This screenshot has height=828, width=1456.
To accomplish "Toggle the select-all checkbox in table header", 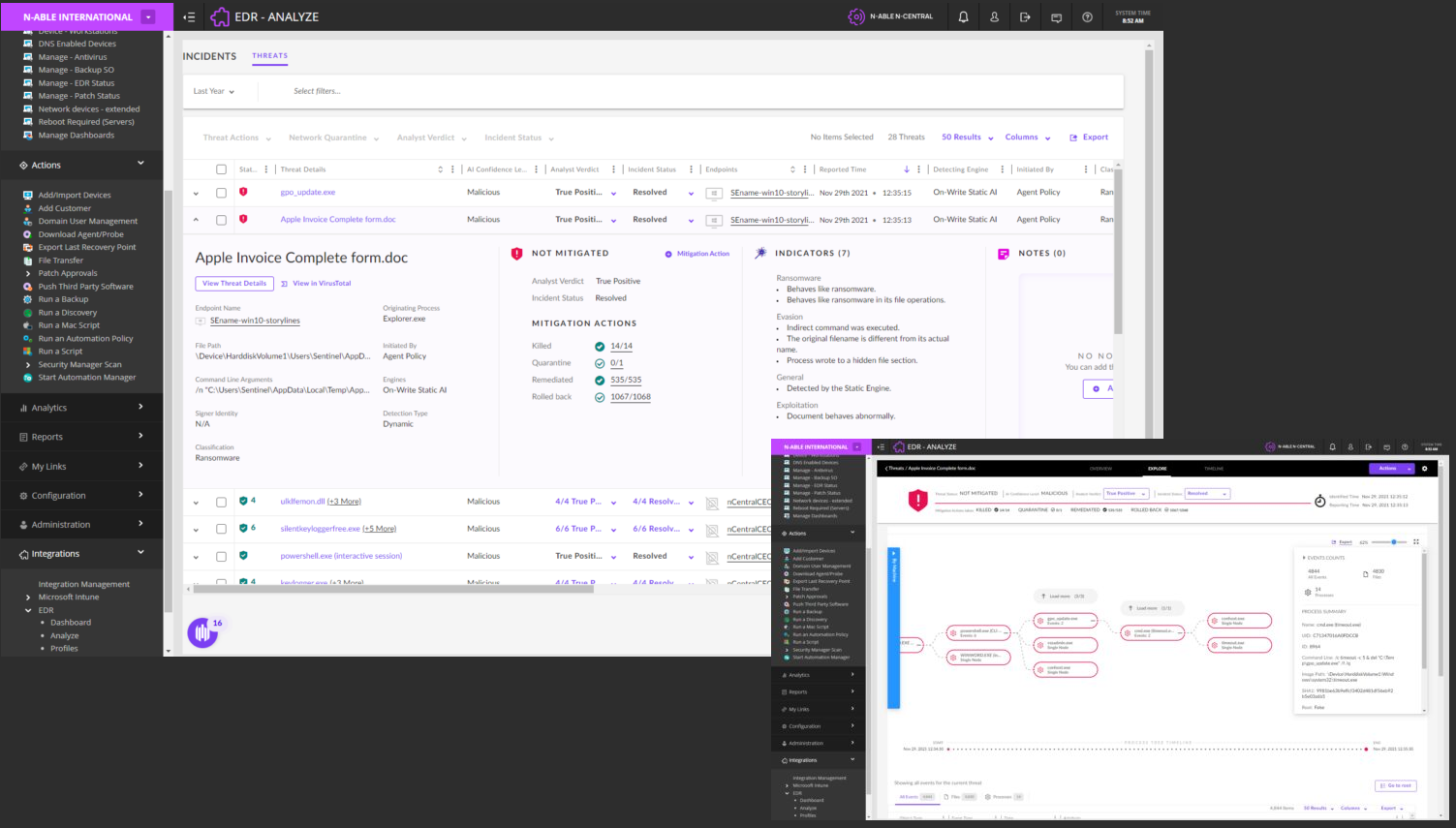I will (221, 169).
